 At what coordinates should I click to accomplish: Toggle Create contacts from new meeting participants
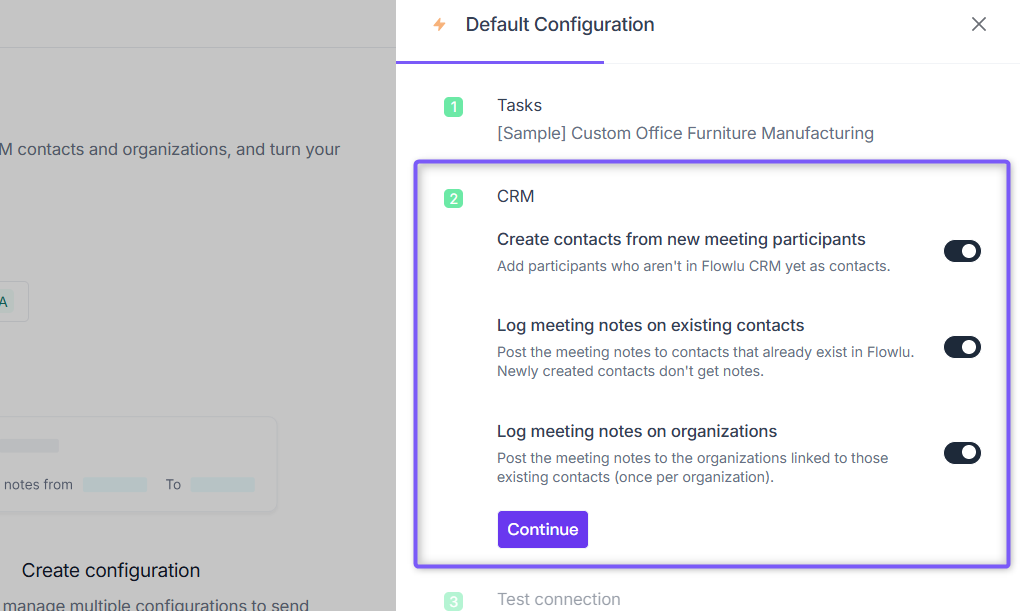(x=962, y=251)
